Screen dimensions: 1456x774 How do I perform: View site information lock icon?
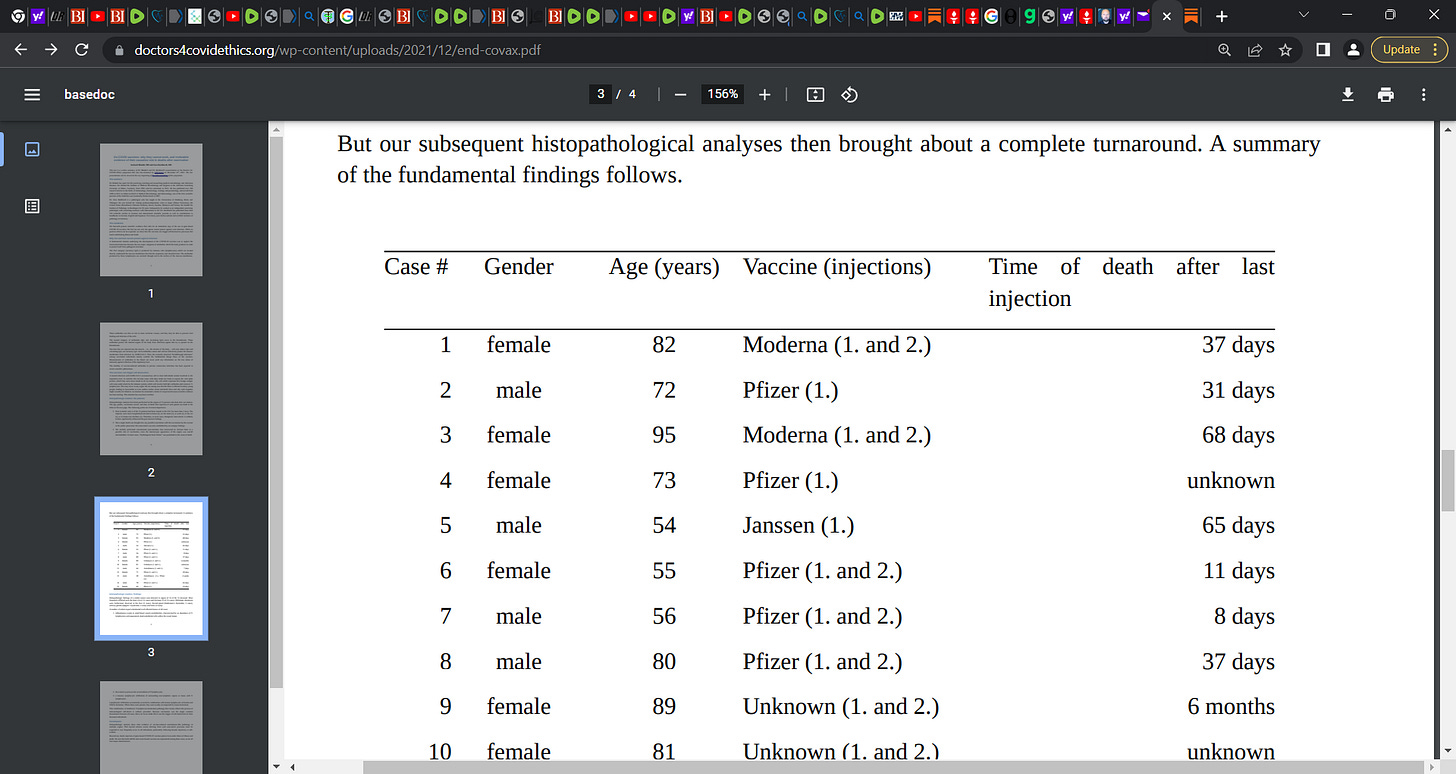(120, 49)
